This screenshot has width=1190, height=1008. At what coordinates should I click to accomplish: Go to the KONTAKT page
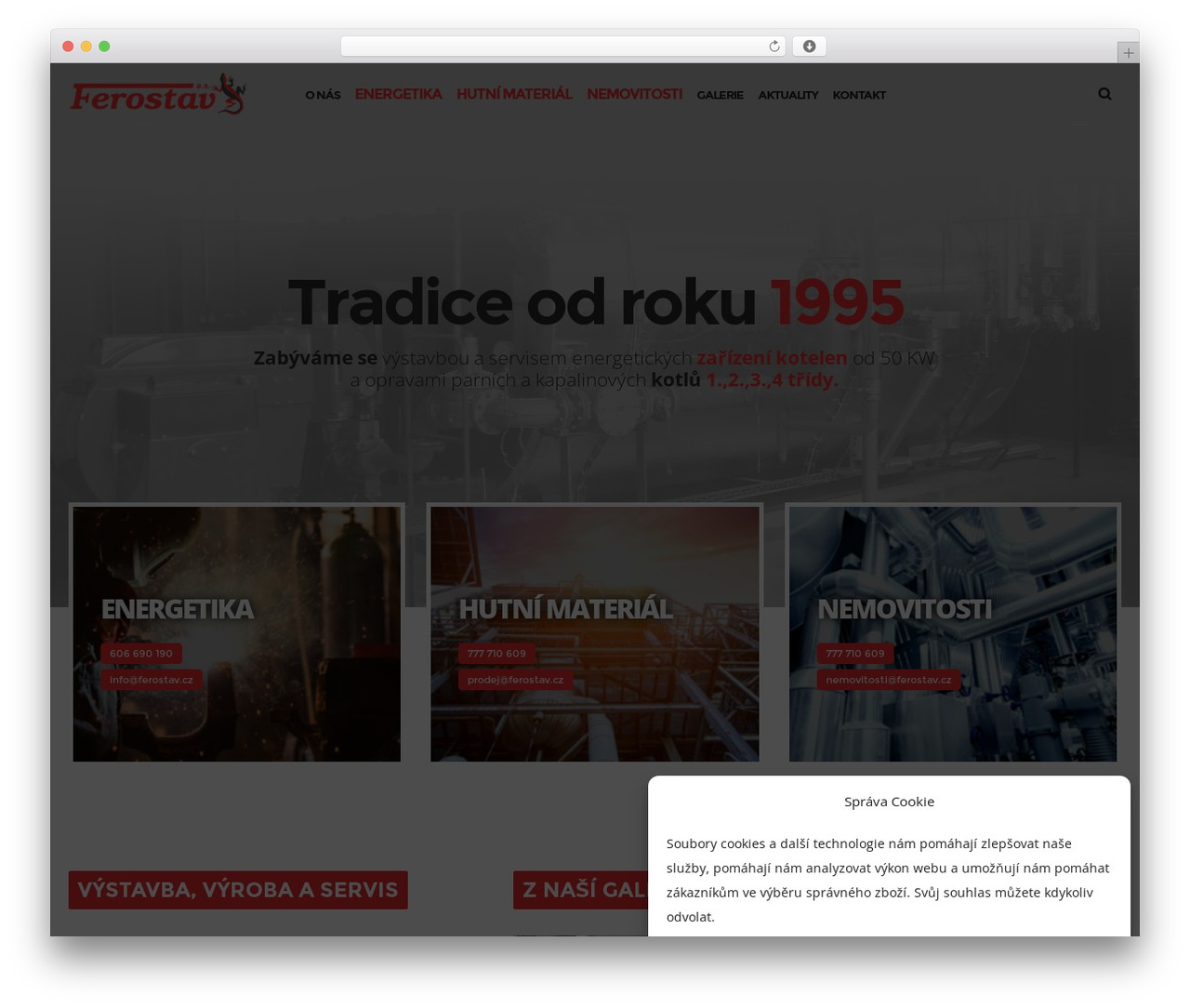(x=859, y=95)
